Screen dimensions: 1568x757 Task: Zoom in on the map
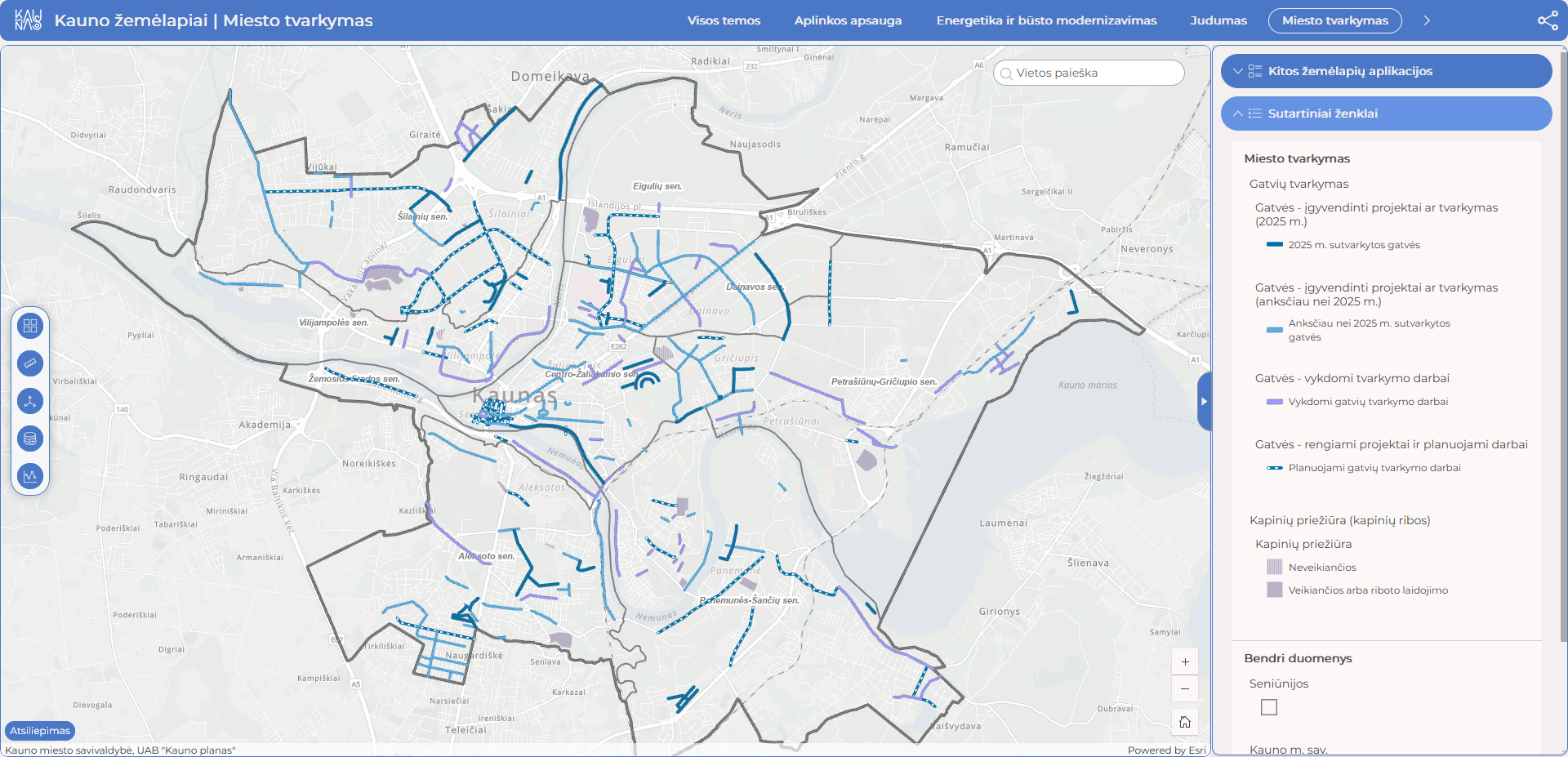pos(1185,662)
